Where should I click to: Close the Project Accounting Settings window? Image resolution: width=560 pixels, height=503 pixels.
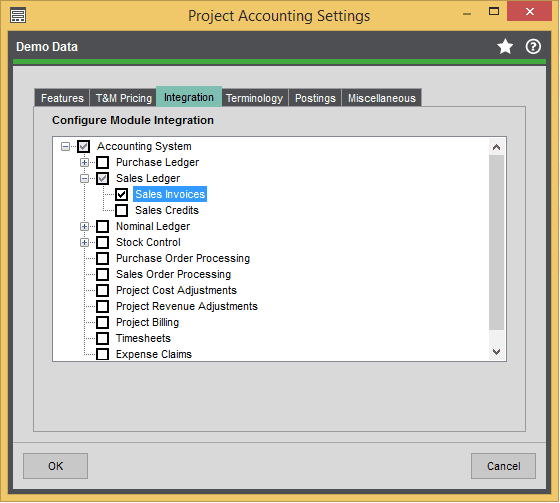point(530,12)
